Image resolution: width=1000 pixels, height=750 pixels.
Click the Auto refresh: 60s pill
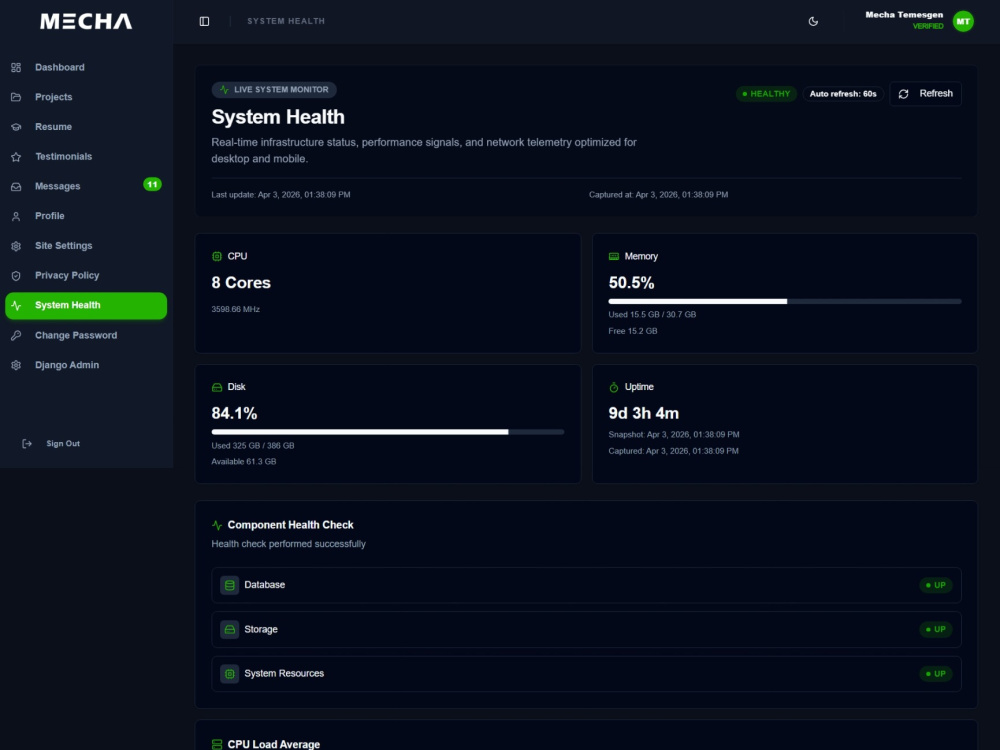tap(843, 94)
